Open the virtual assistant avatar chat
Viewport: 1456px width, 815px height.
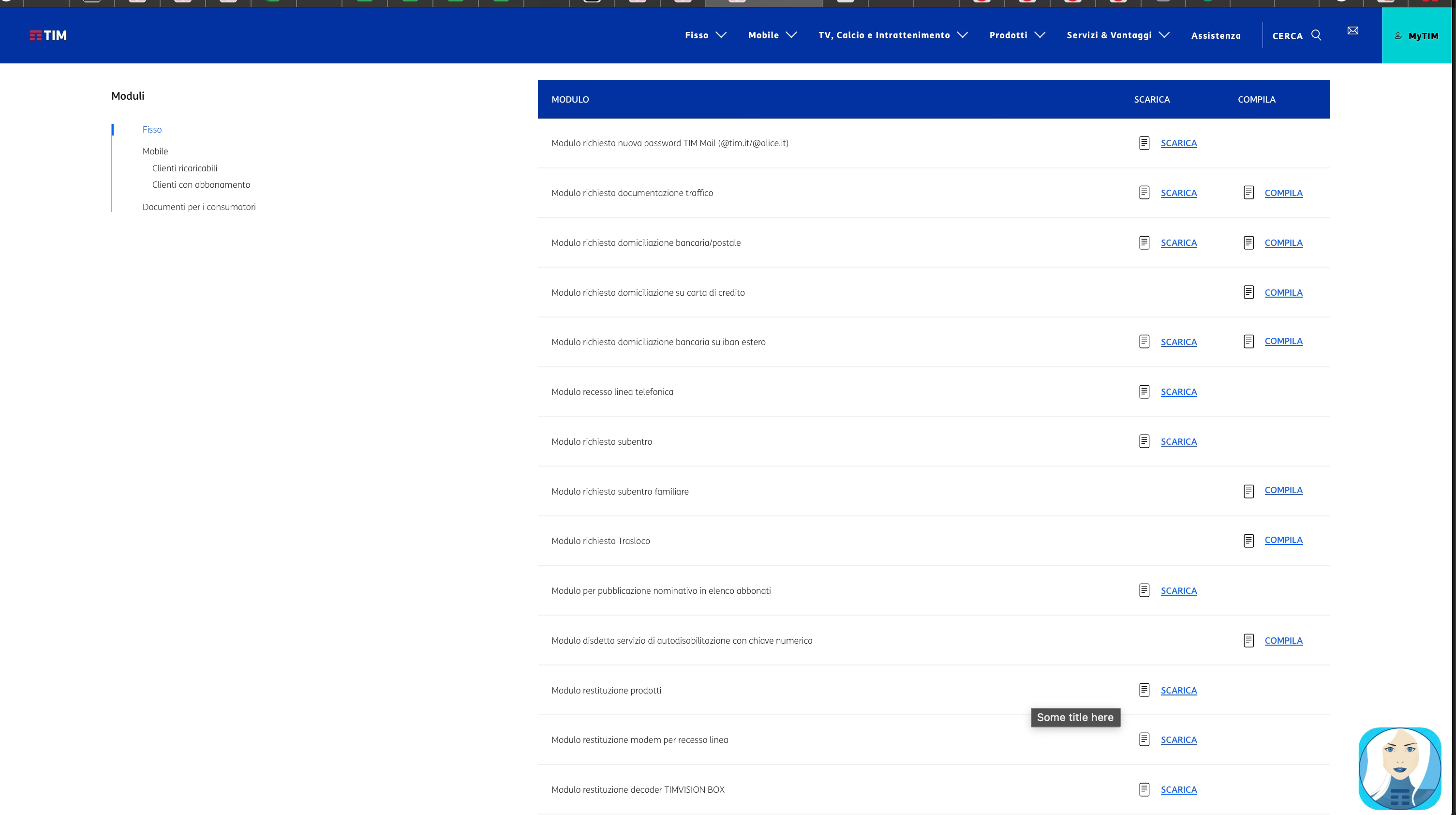[x=1400, y=769]
